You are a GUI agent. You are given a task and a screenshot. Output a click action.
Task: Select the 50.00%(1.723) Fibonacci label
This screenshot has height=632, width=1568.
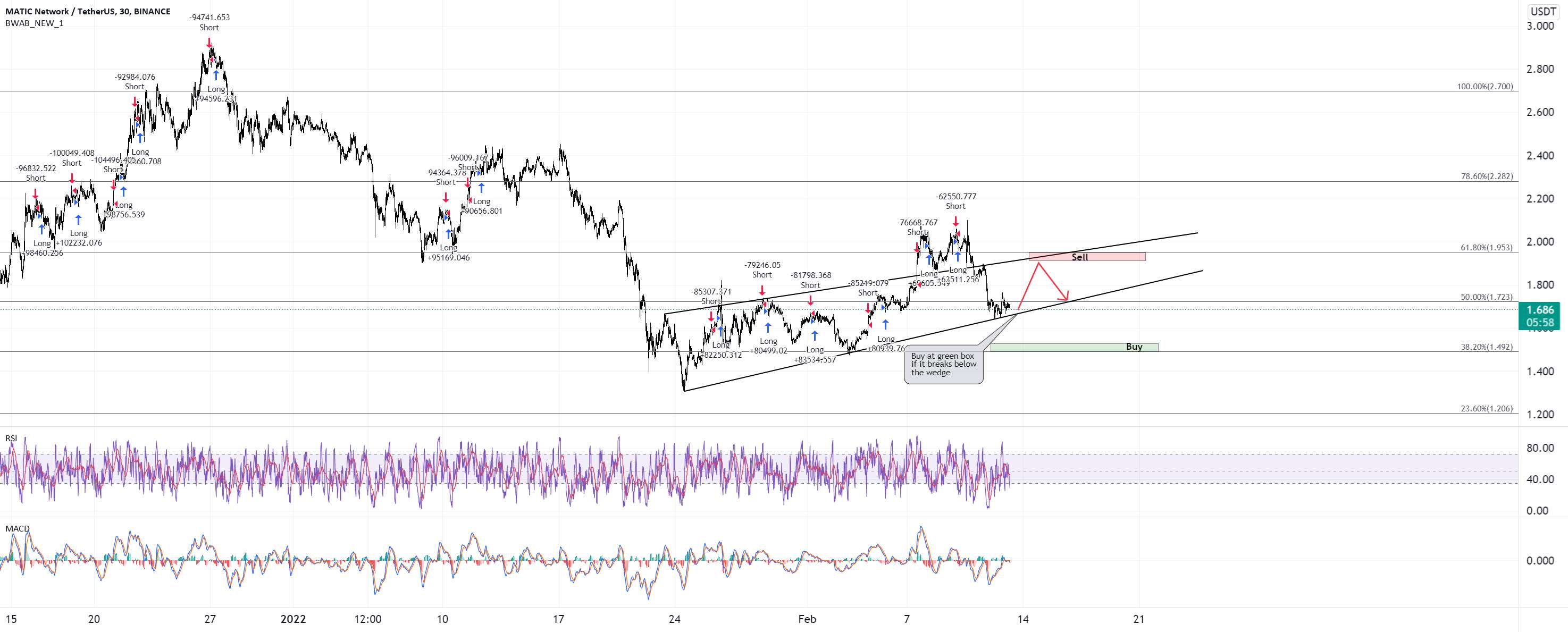[1487, 297]
